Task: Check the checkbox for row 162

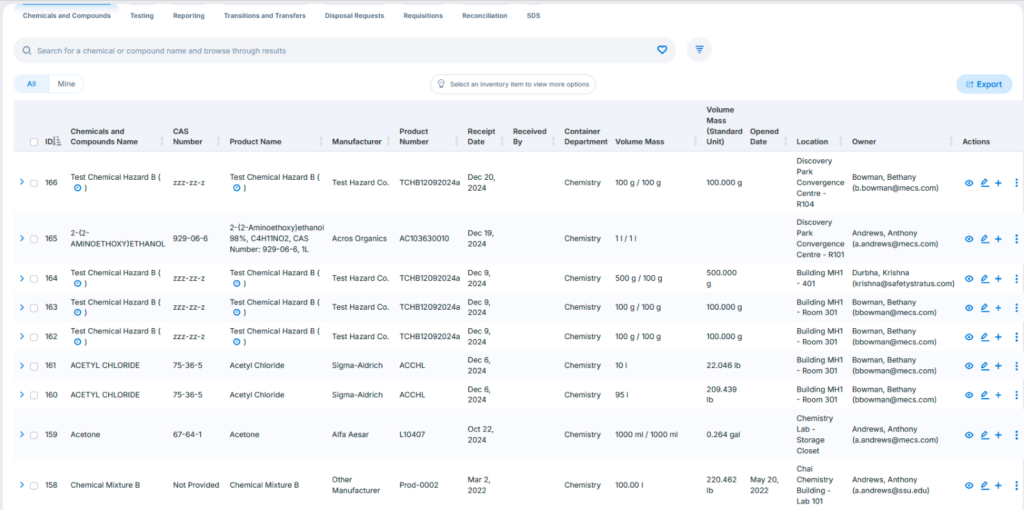Action: point(34,337)
